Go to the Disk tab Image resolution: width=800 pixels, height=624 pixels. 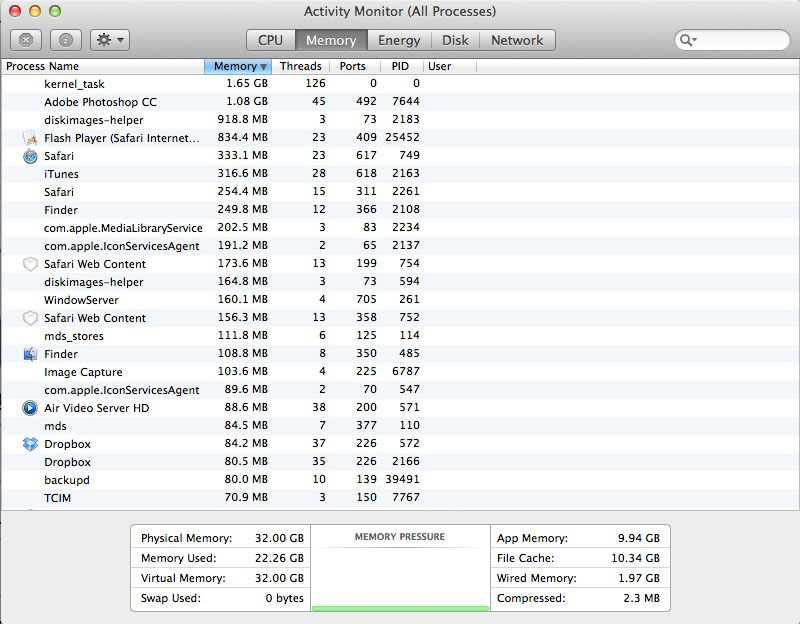[x=455, y=40]
